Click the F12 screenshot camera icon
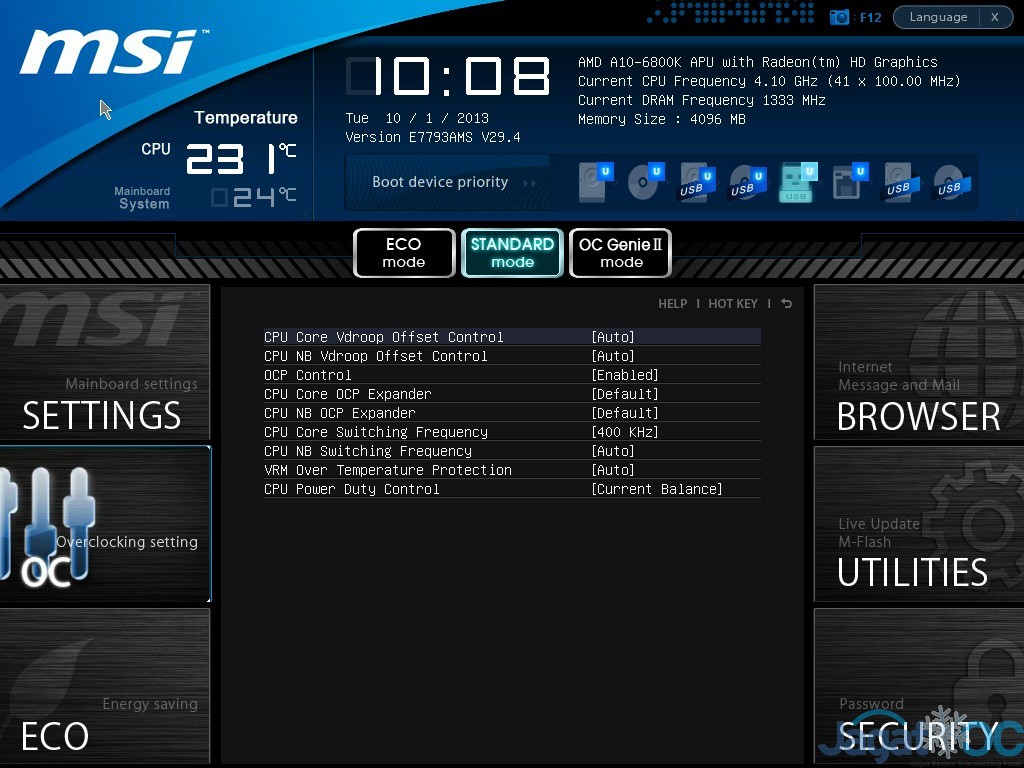Viewport: 1024px width, 768px height. [839, 17]
